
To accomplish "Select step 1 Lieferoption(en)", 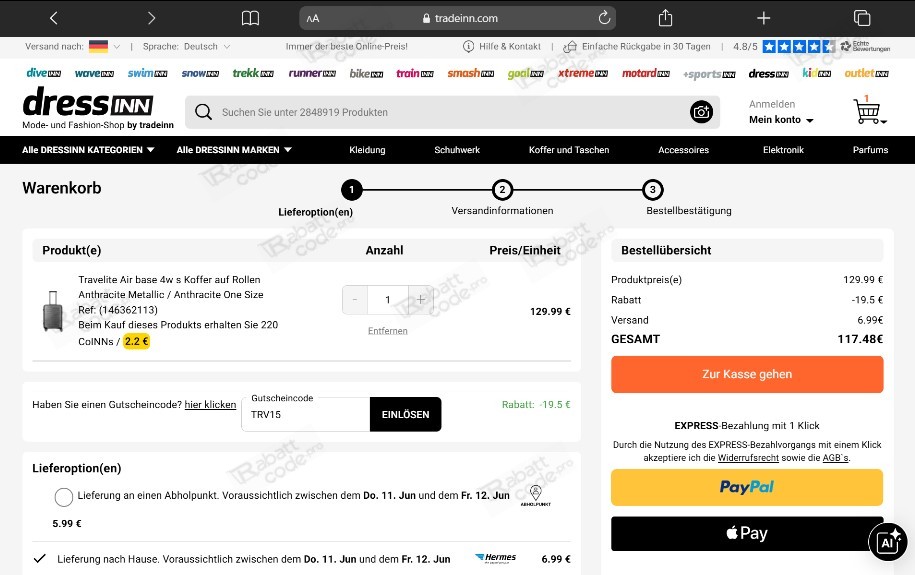I will click(x=351, y=190).
